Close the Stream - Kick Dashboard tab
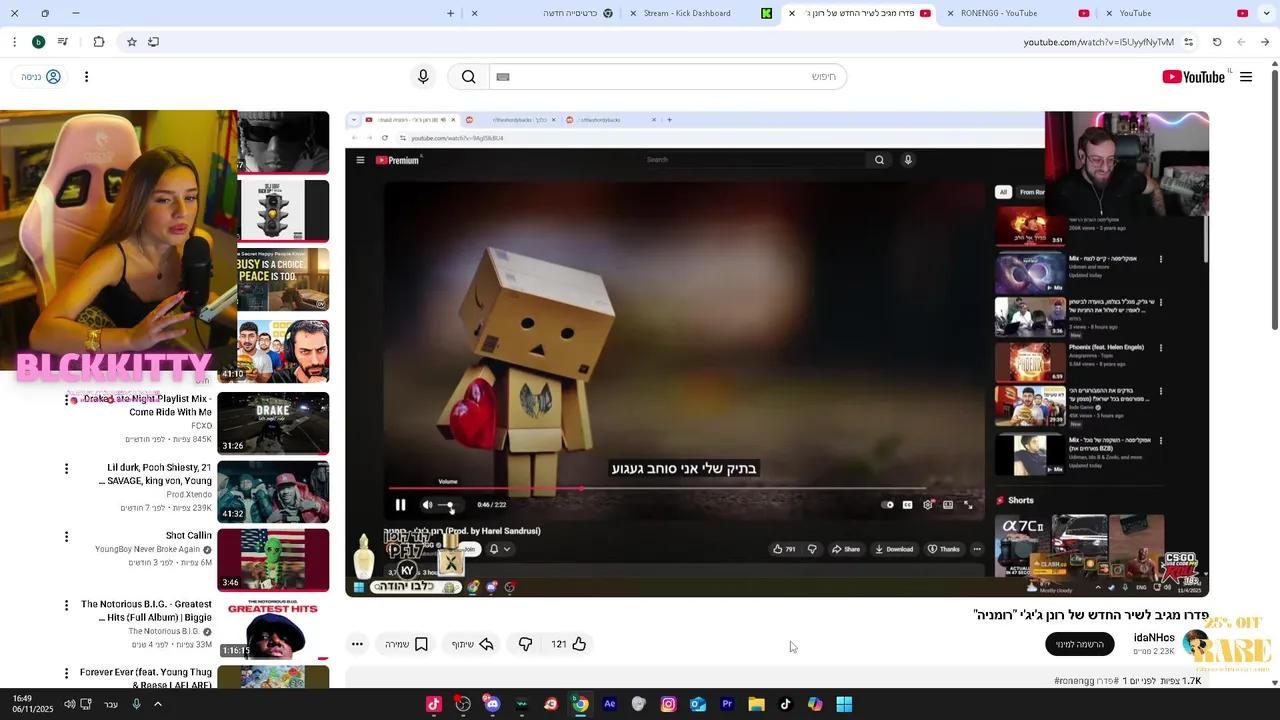Viewport: 1280px width, 720px height. pyautogui.click(x=633, y=13)
